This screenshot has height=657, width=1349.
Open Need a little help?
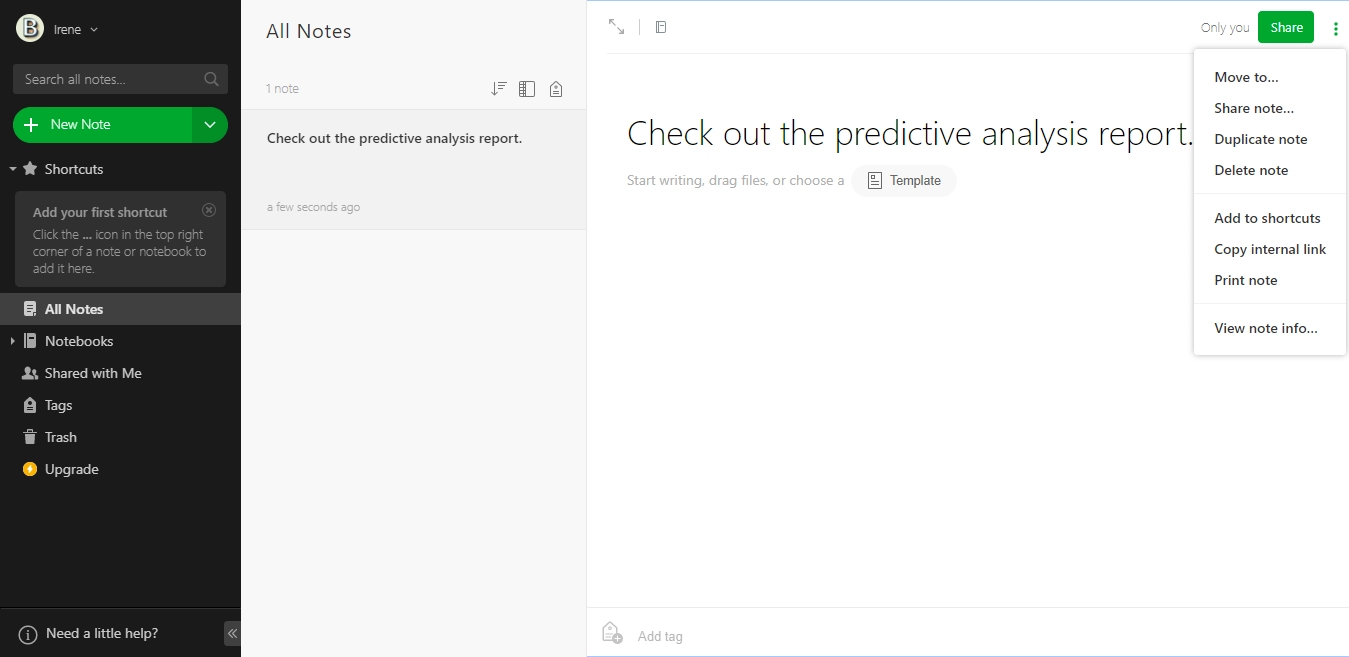(92, 633)
